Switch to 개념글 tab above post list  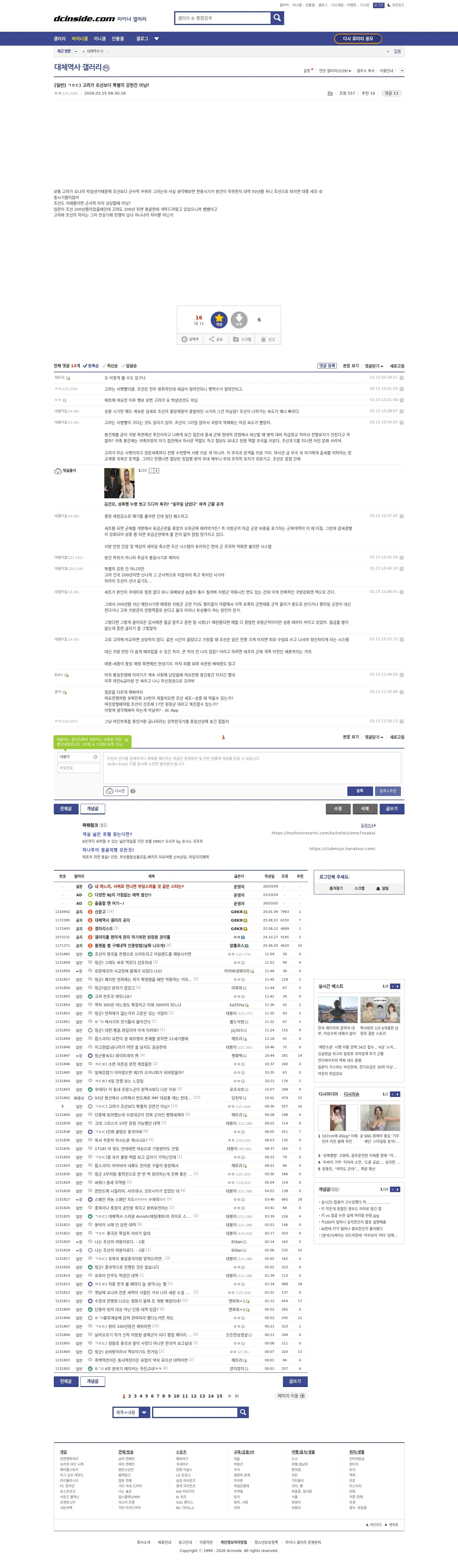(93, 808)
